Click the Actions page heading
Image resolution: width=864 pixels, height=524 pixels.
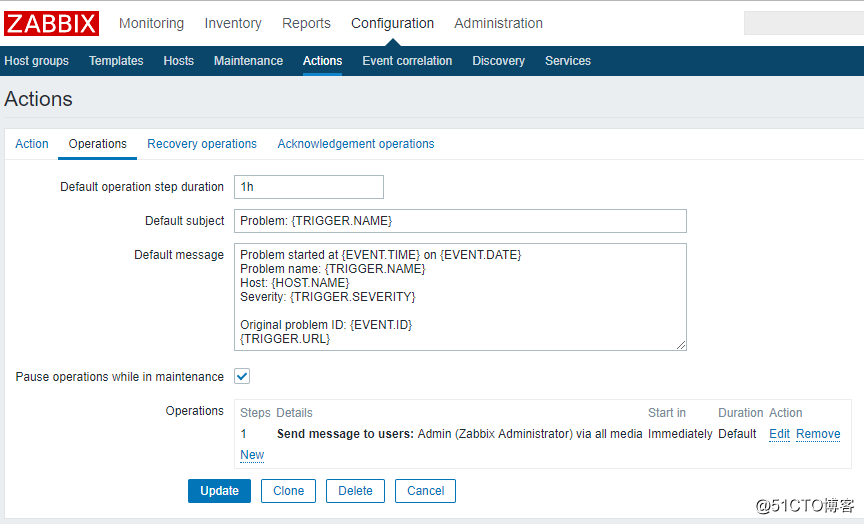tap(39, 99)
